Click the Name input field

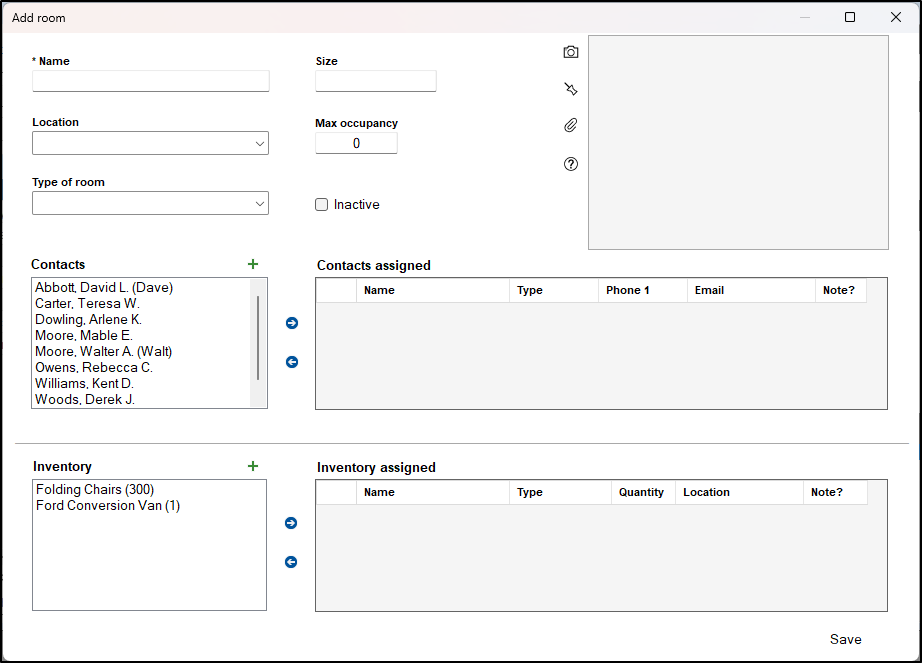pos(151,81)
